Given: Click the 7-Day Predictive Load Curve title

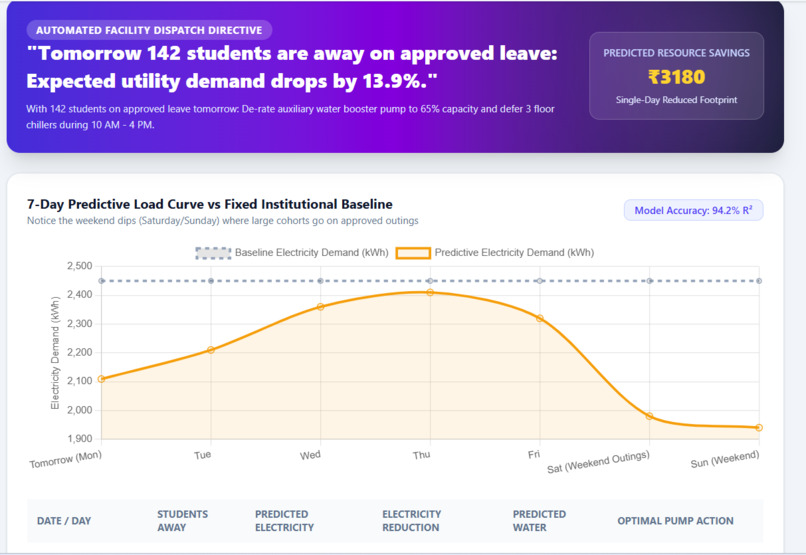Looking at the screenshot, I should [x=210, y=205].
